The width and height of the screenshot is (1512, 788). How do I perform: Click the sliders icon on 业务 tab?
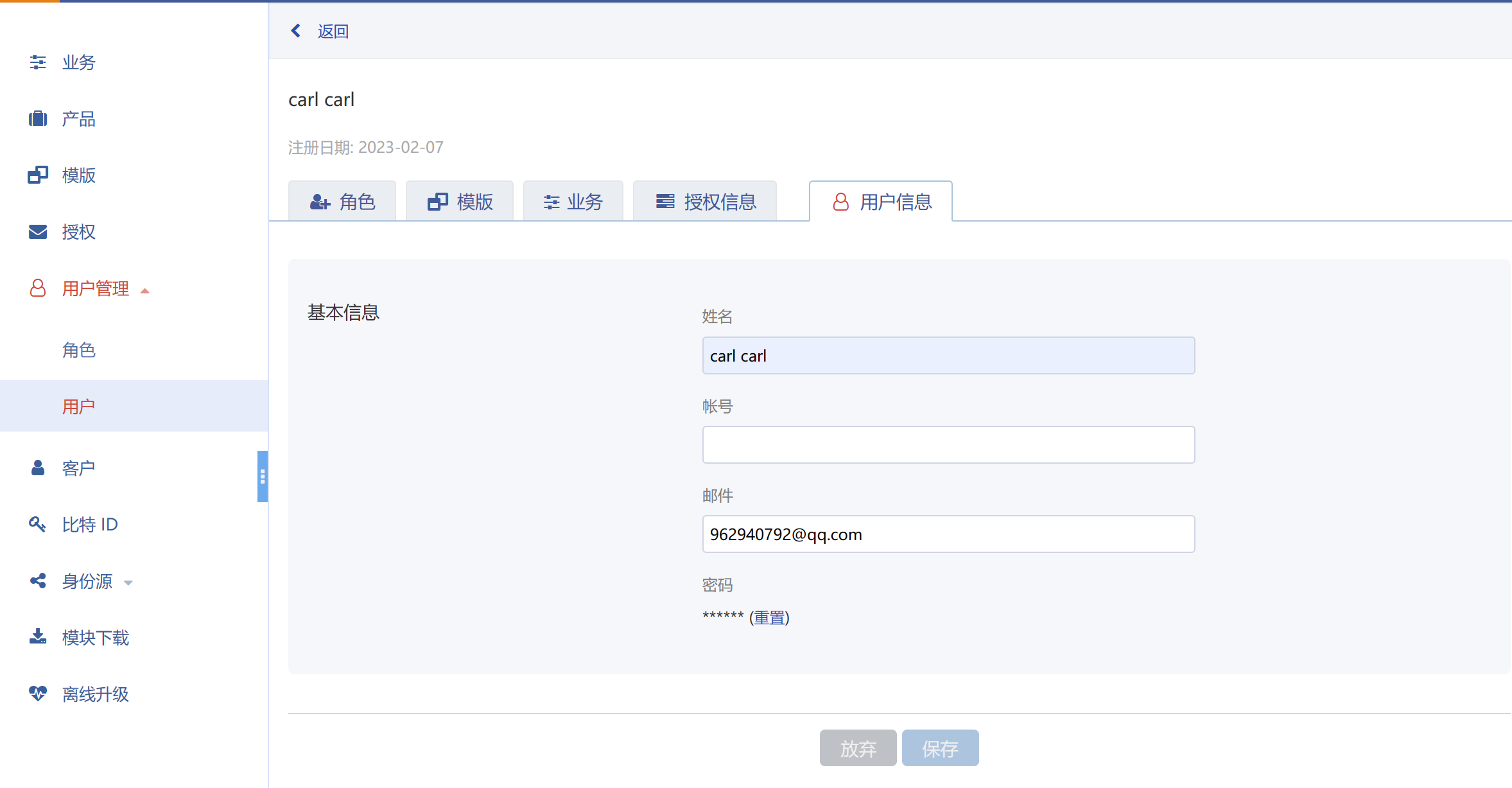coord(552,202)
